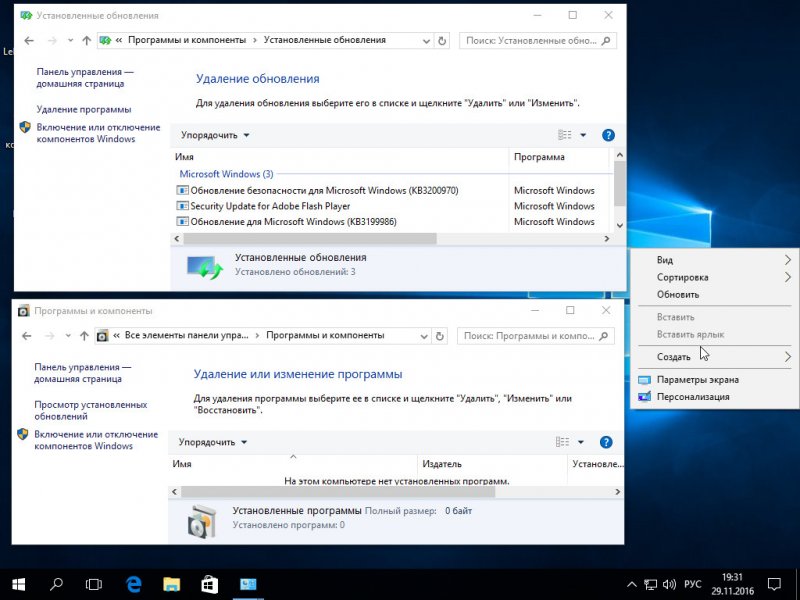Open Action Center notifications icon
This screenshot has height=600, width=800.
(x=774, y=585)
